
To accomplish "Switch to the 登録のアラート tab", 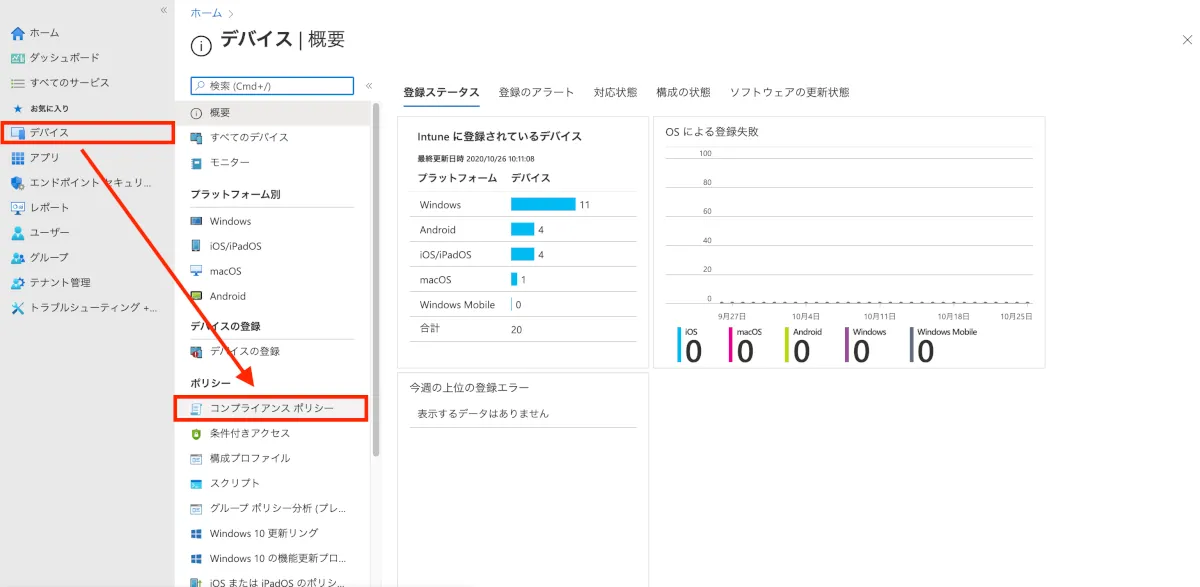I will tap(536, 92).
